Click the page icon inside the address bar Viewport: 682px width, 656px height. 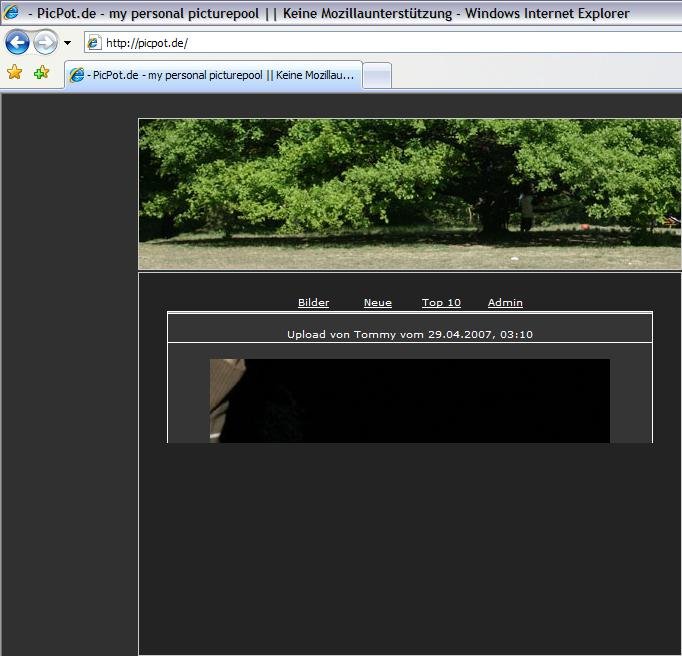(94, 43)
